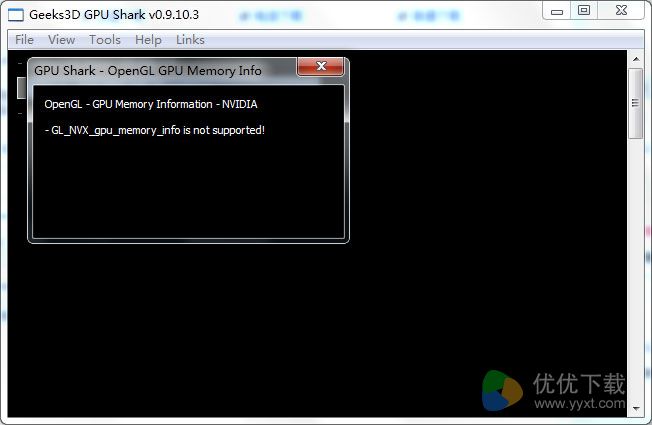This screenshot has height=425, width=652.
Task: Minimize the GPU Shark main window
Action: [557, 11]
